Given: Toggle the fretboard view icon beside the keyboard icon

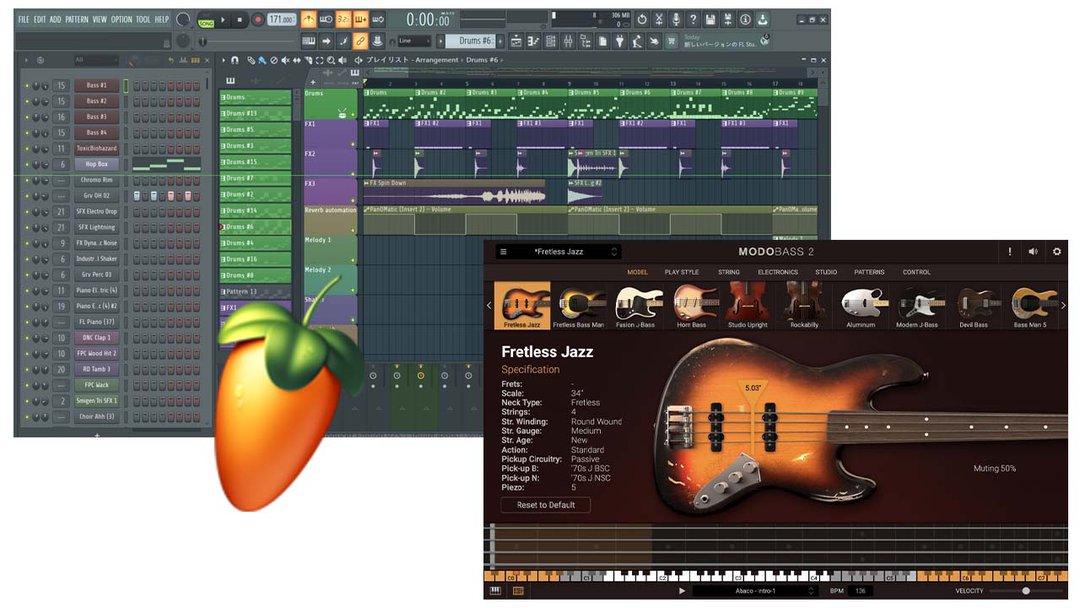Looking at the screenshot, I should pos(518,591).
